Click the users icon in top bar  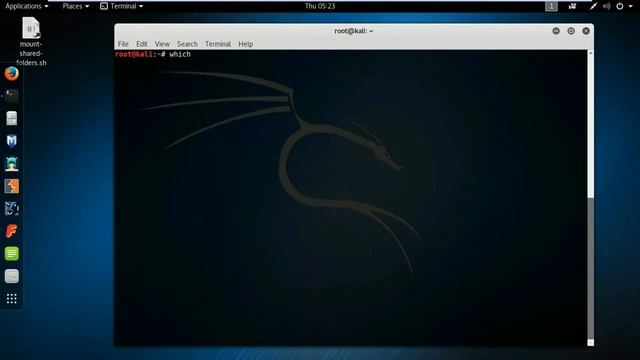pos(572,6)
